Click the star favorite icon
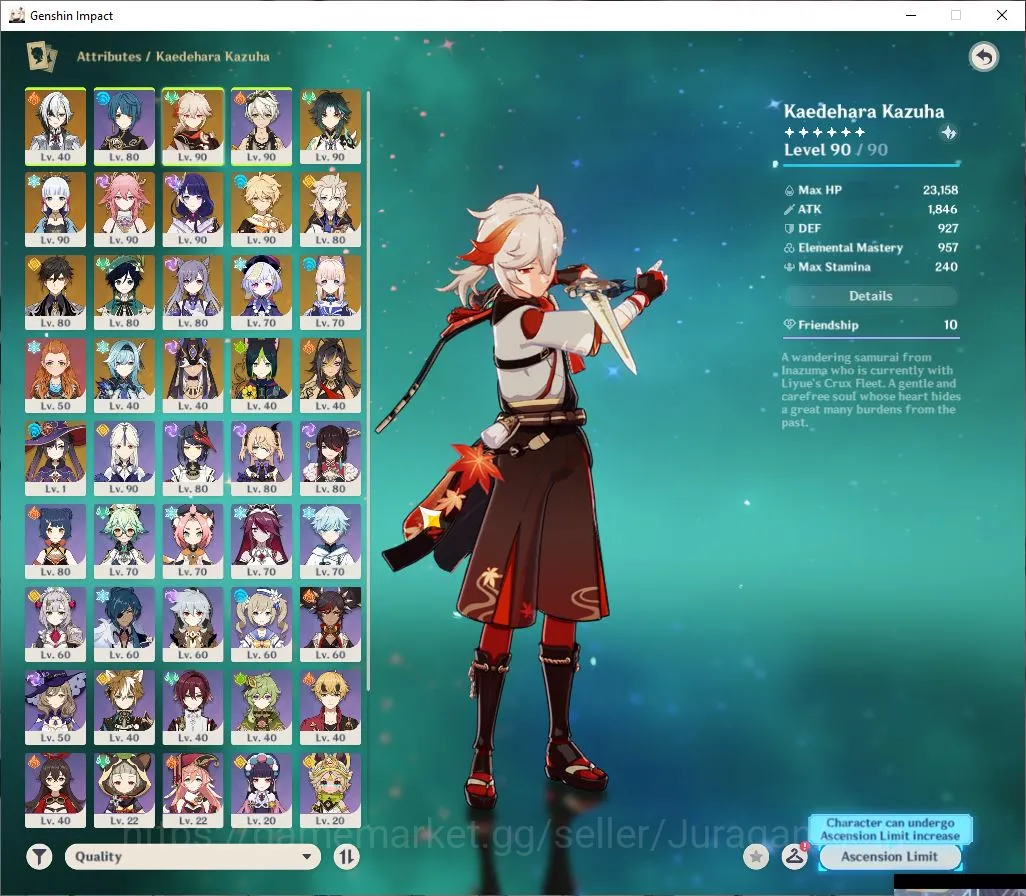This screenshot has height=896, width=1026. pos(756,856)
